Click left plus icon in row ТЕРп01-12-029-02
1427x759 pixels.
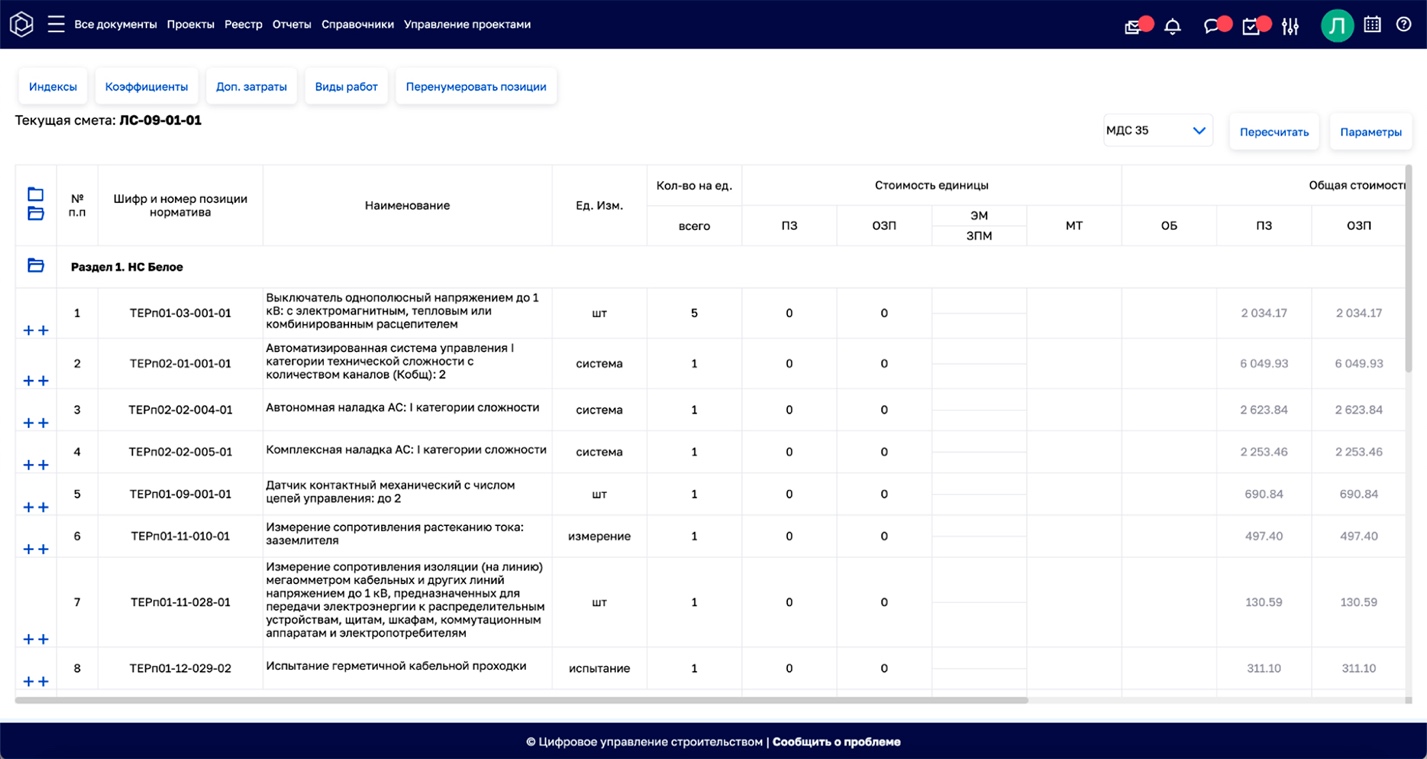(x=28, y=681)
